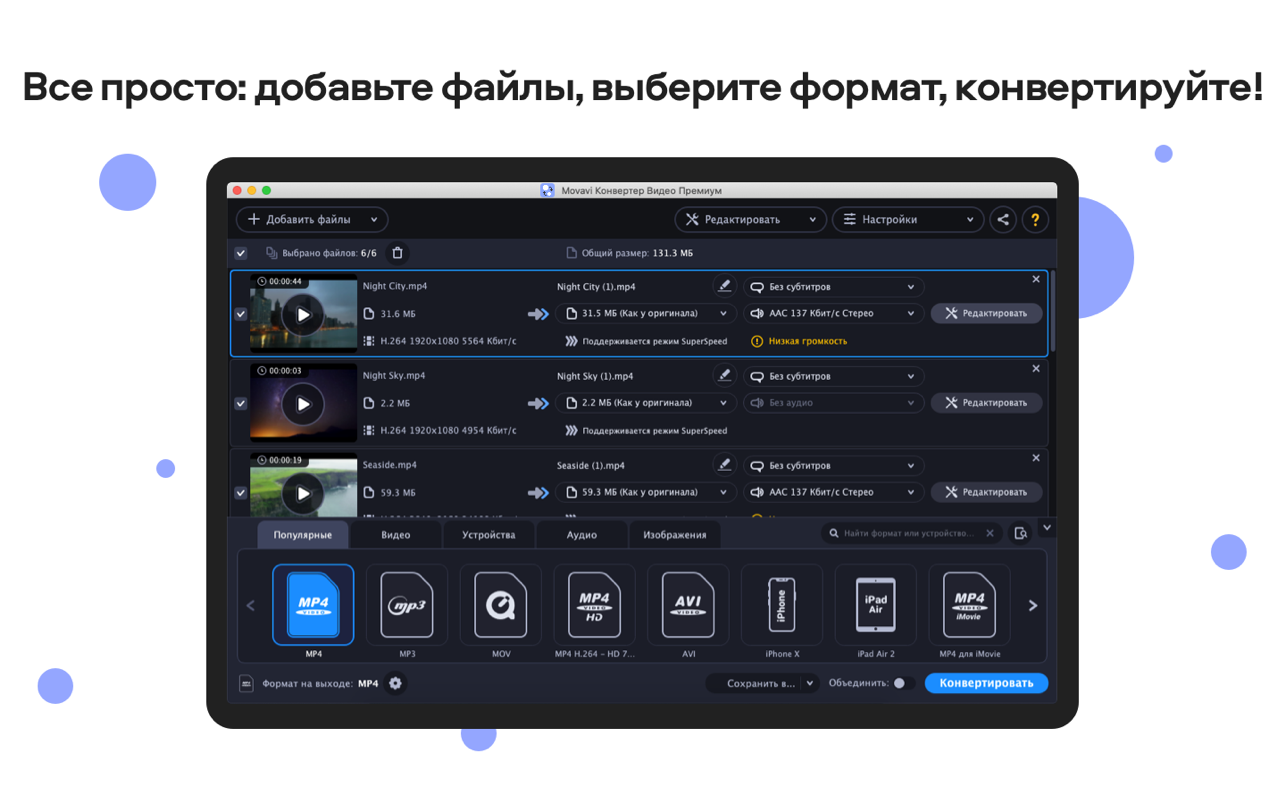
Task: Click the trash icon to delete selected files
Action: (x=397, y=253)
